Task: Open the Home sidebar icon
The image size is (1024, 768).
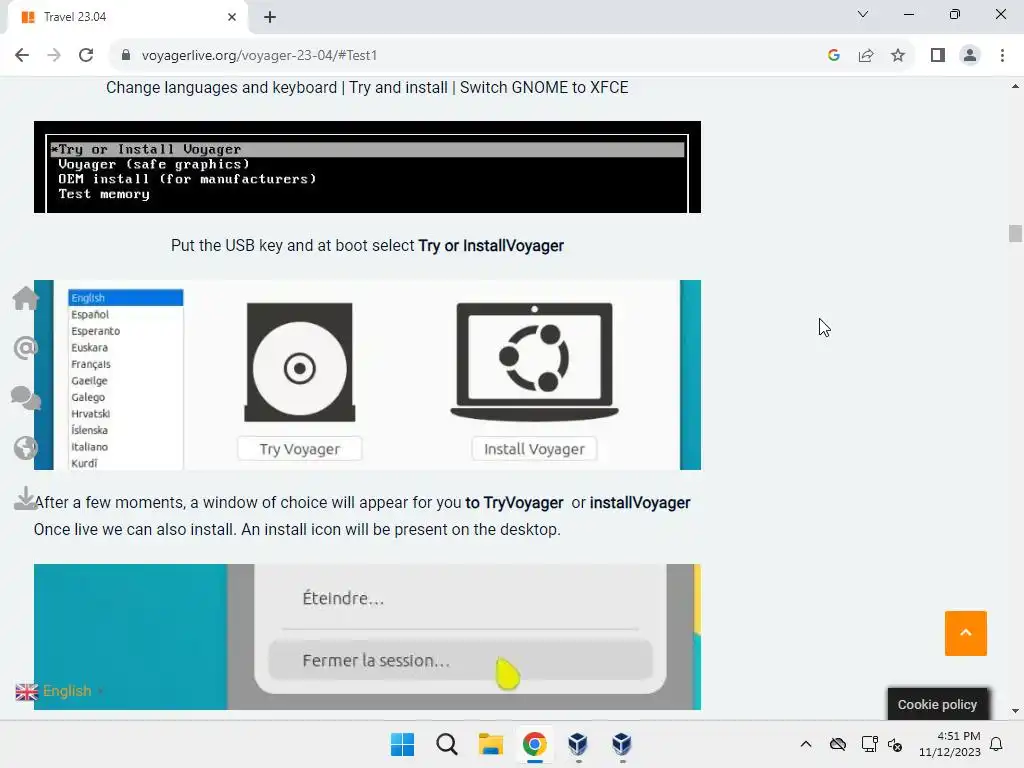Action: [x=25, y=298]
